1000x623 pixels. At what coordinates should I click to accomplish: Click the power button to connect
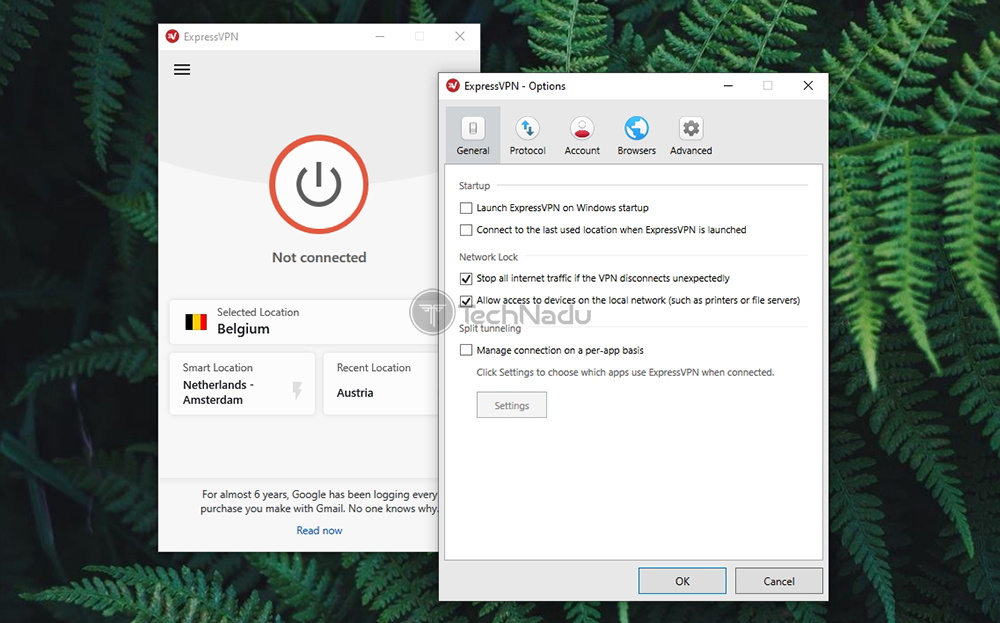pos(318,185)
